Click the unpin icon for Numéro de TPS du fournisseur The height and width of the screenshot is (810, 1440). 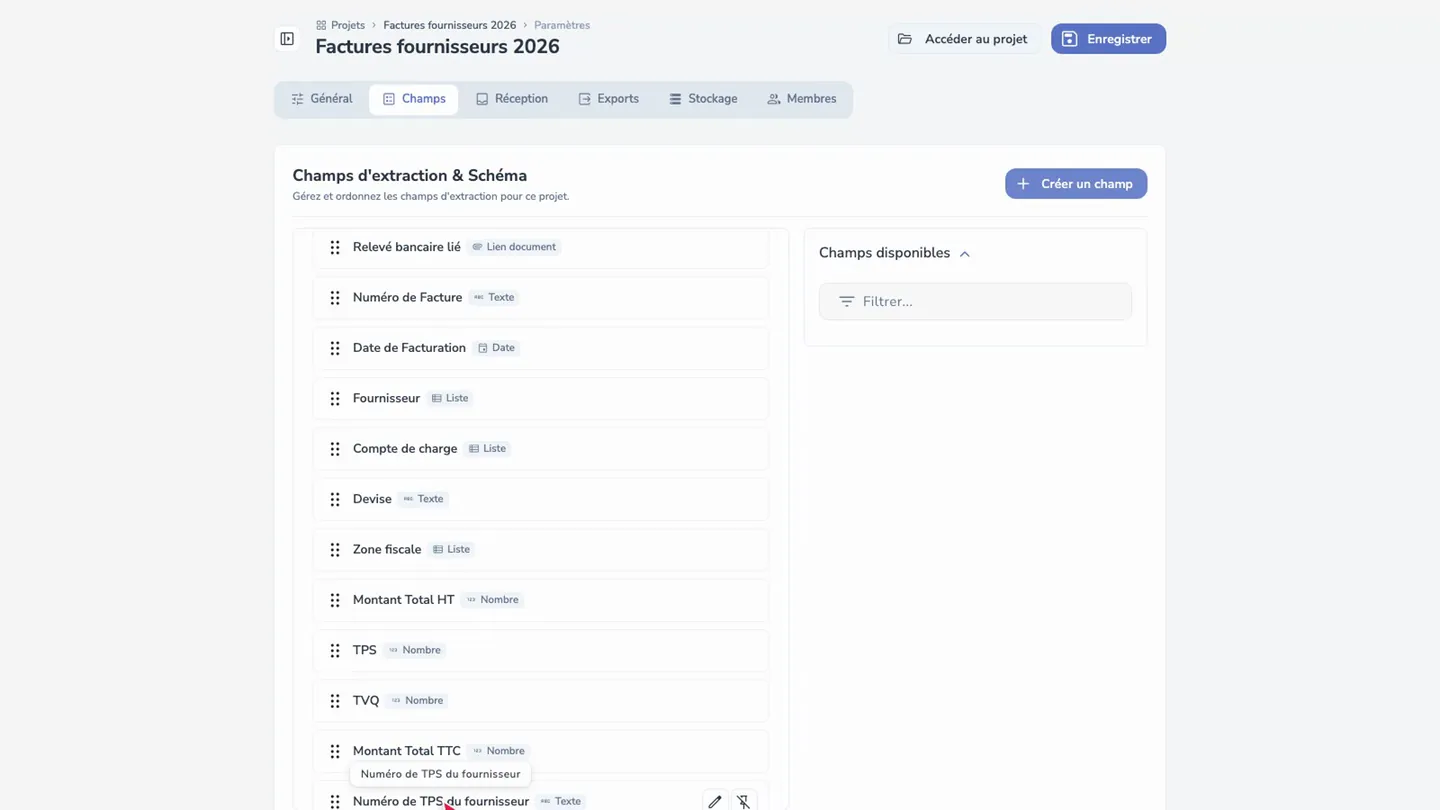coord(743,801)
